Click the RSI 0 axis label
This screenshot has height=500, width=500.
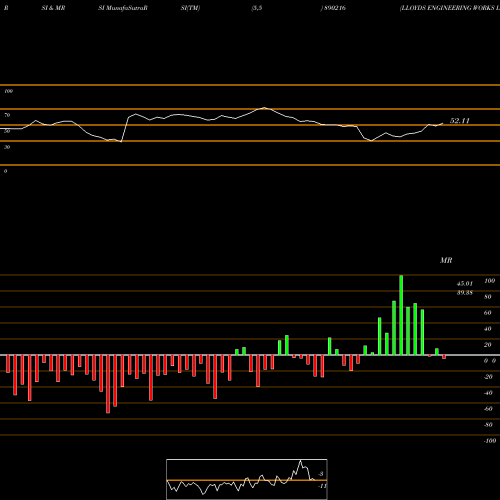[x=5, y=171]
